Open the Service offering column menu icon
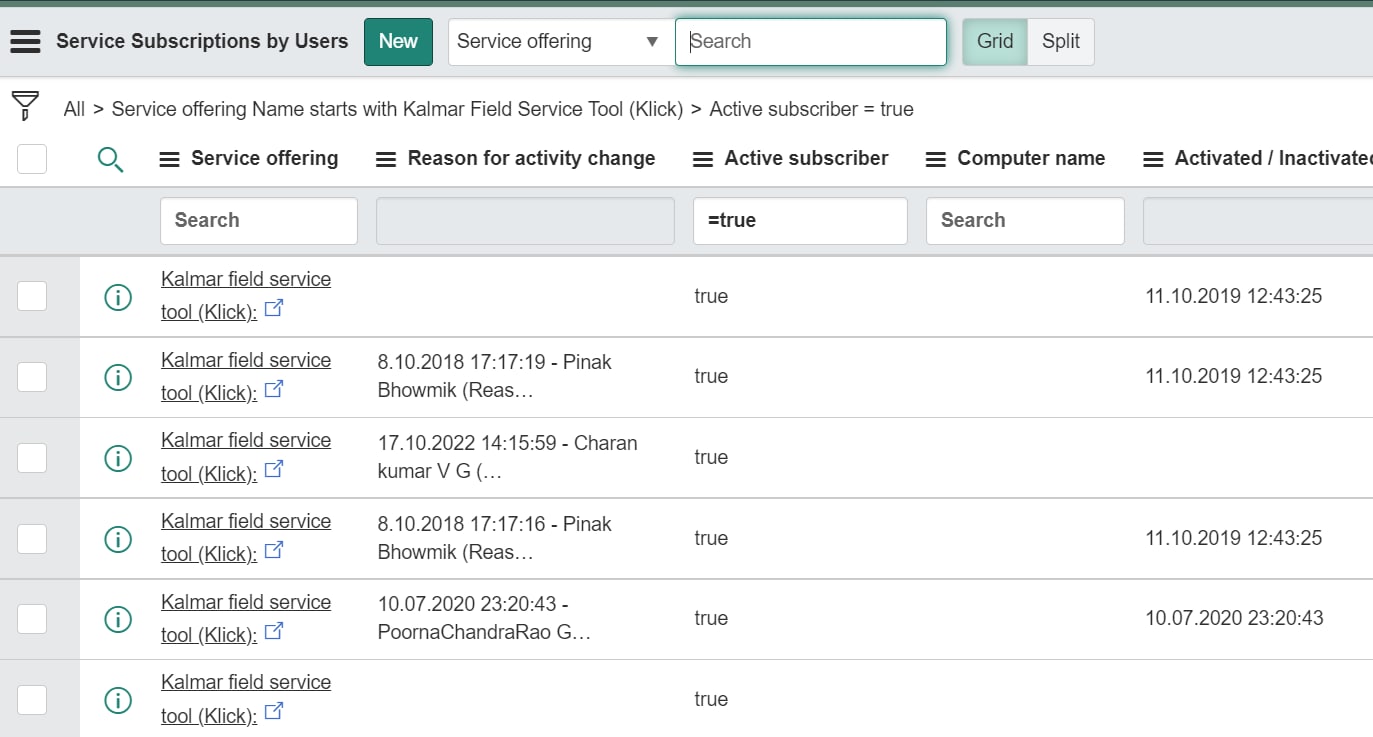1373x737 pixels. pyautogui.click(x=170, y=159)
